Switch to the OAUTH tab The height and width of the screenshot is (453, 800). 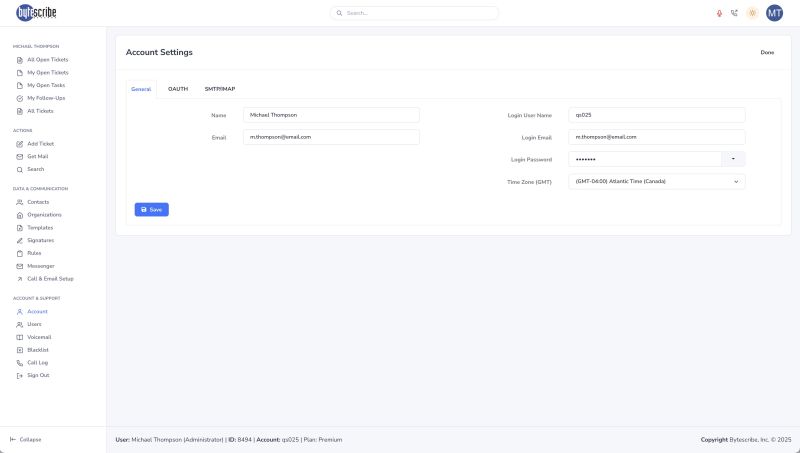[x=178, y=89]
